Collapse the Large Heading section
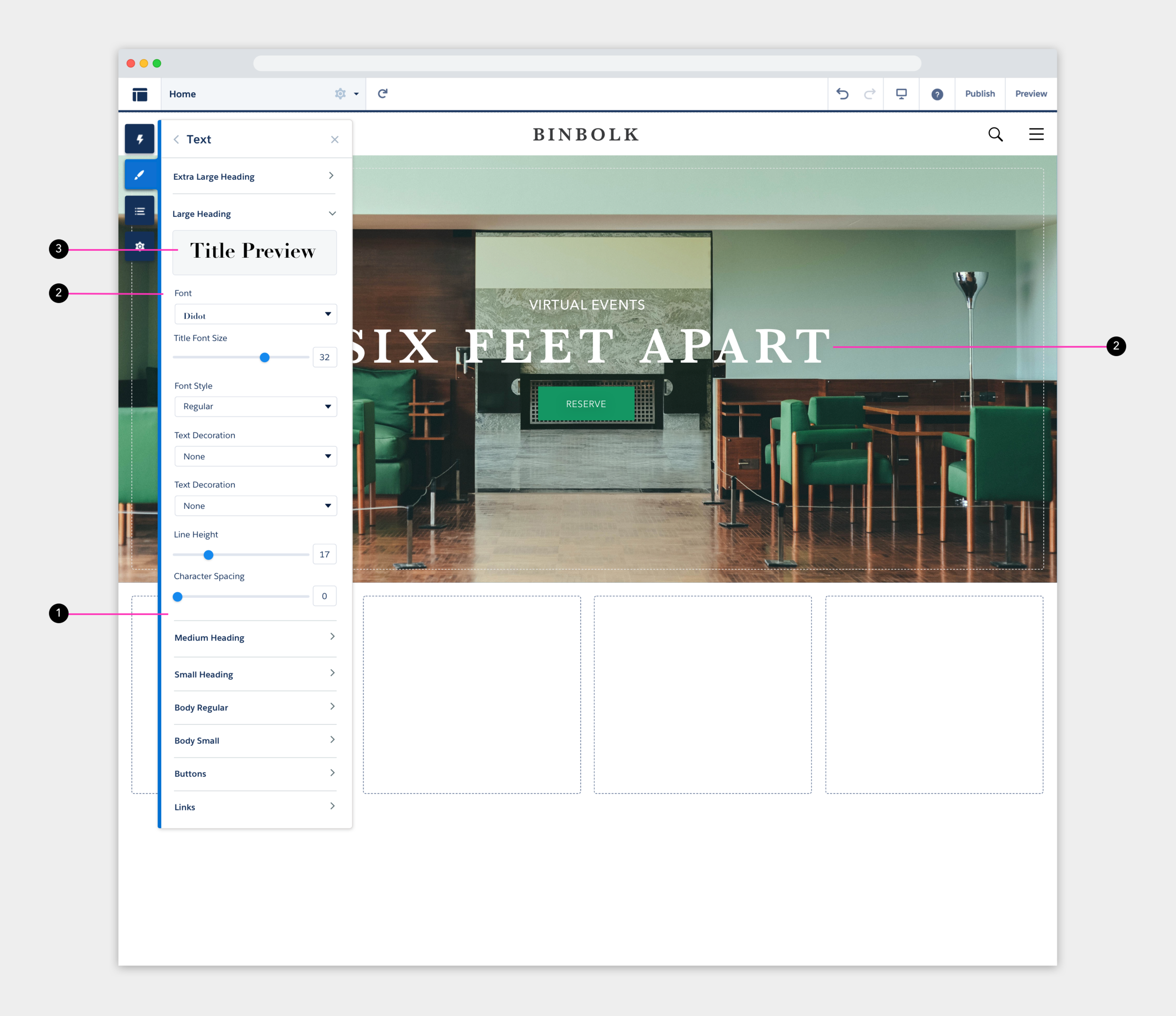Viewport: 1176px width, 1016px height. point(332,214)
